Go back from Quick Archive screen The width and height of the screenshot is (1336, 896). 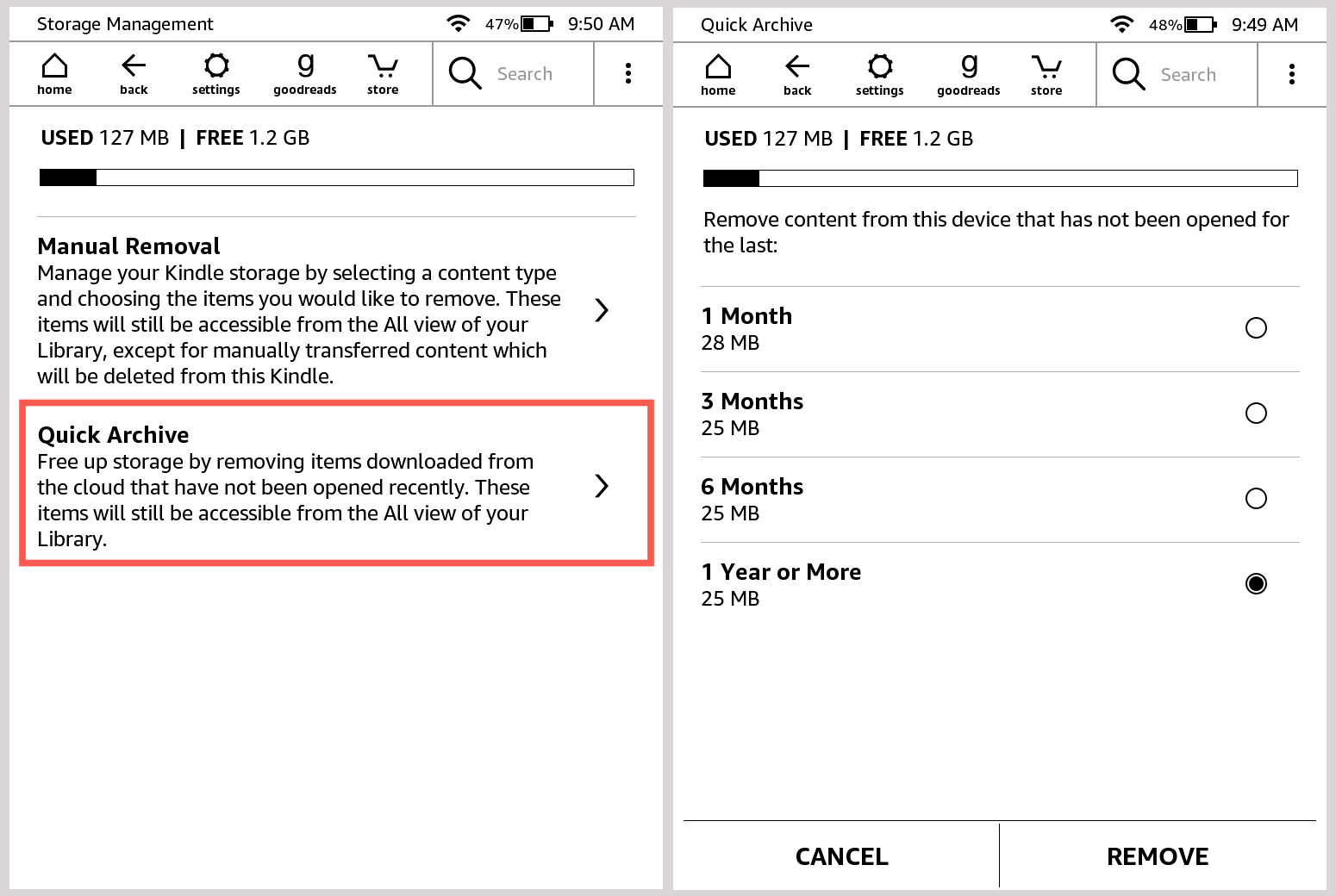click(797, 75)
